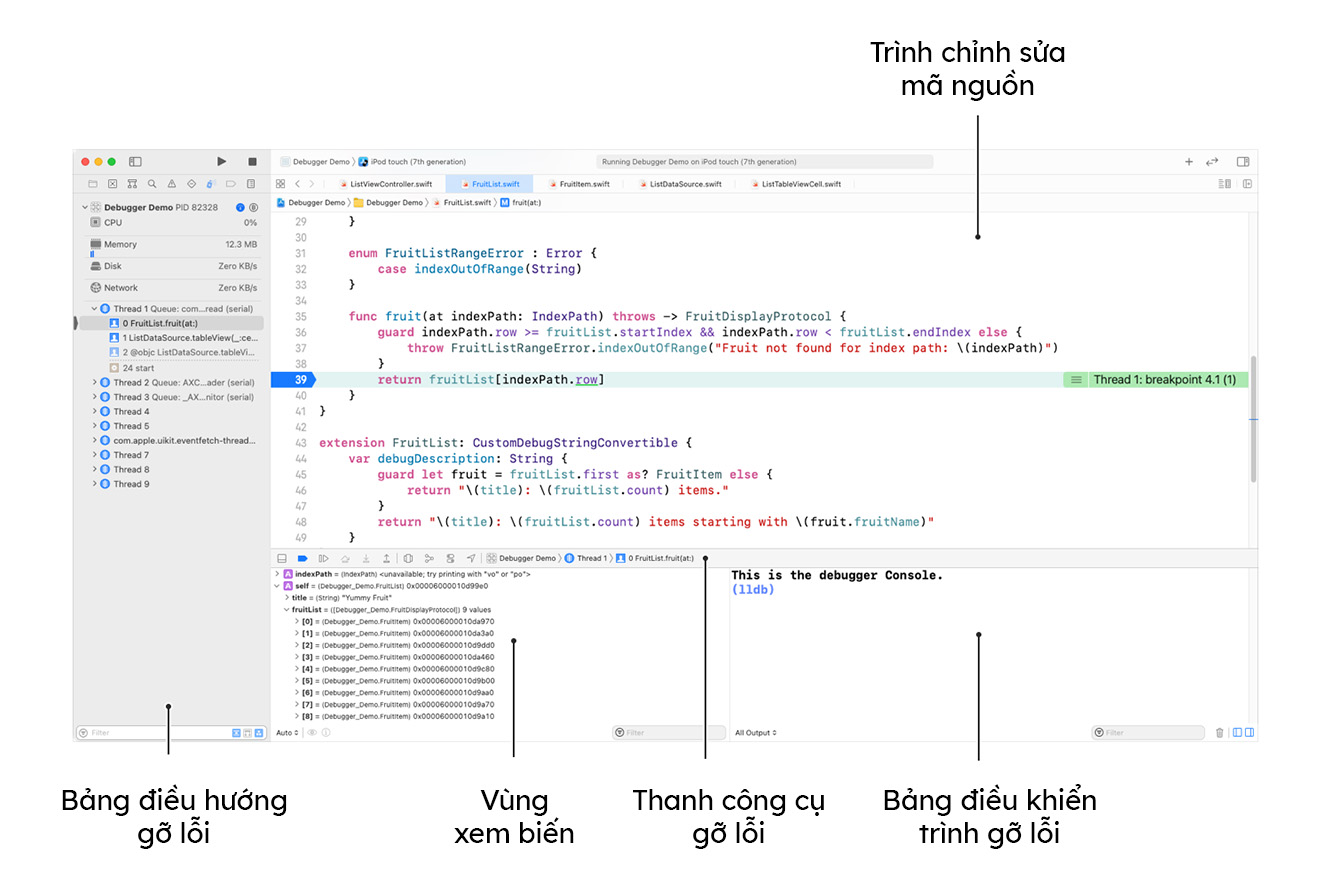Adjust editor options icon

1225,184
